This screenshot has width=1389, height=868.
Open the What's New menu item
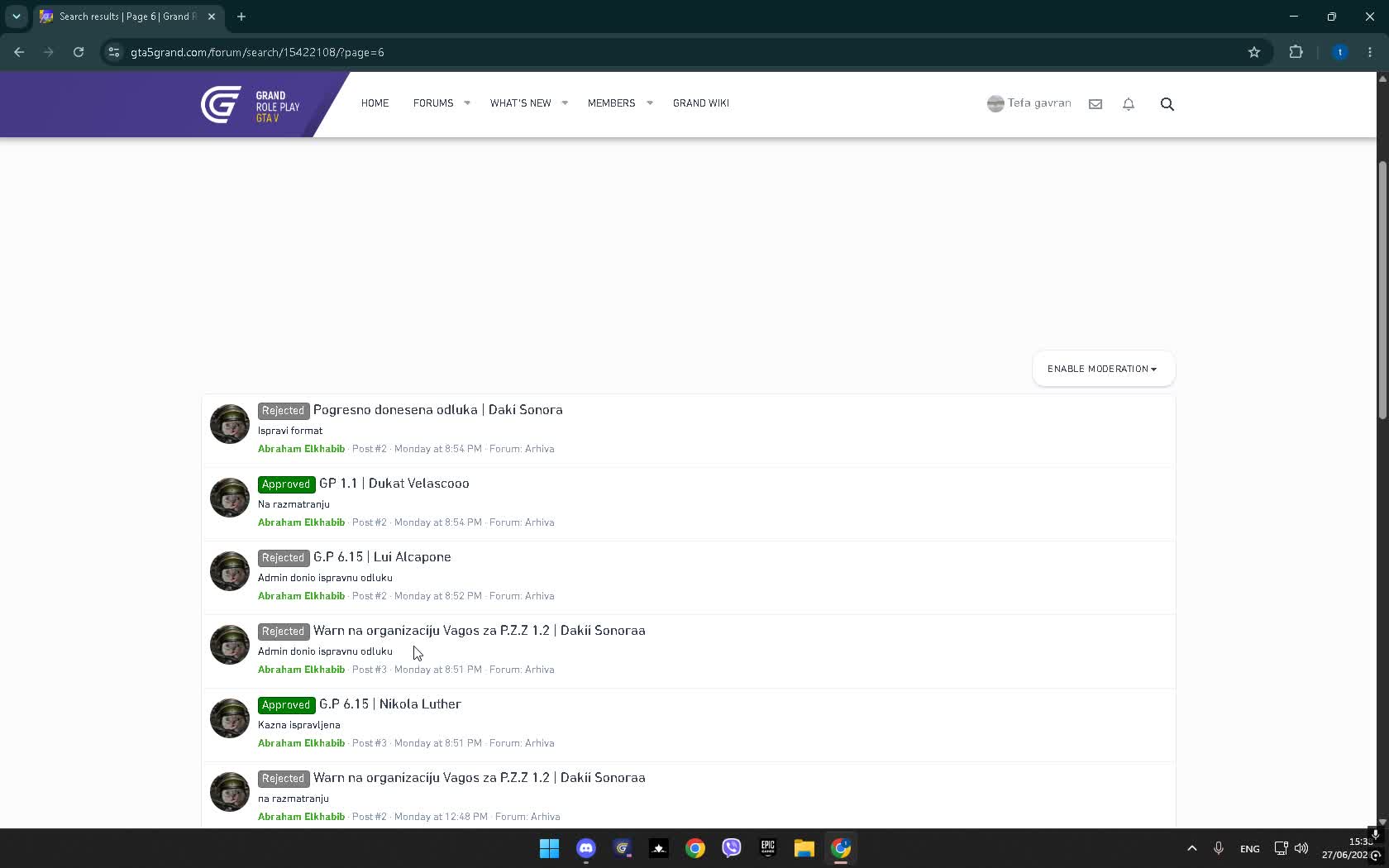pyautogui.click(x=520, y=103)
